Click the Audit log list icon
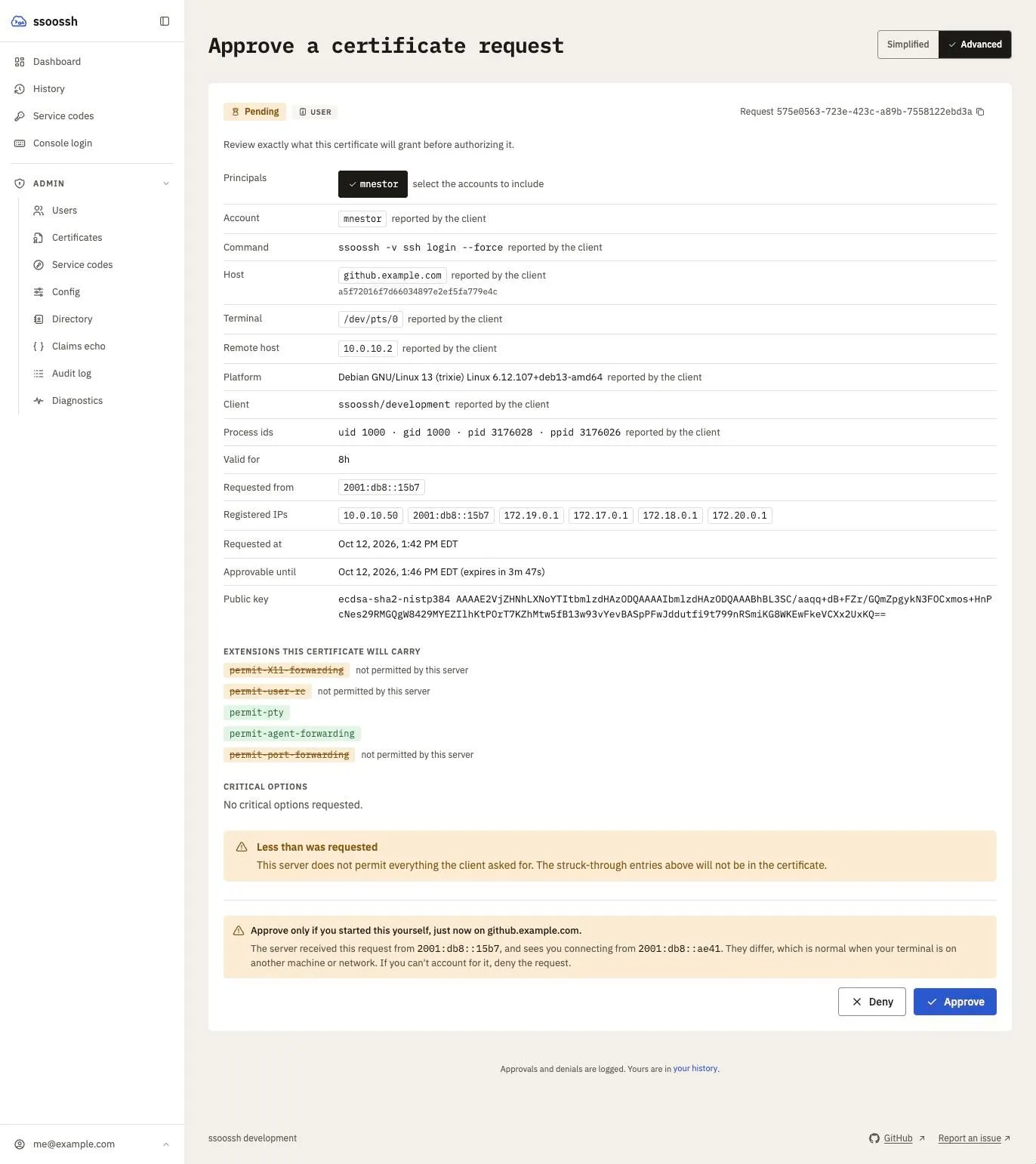The height and width of the screenshot is (1164, 1036). 39,374
